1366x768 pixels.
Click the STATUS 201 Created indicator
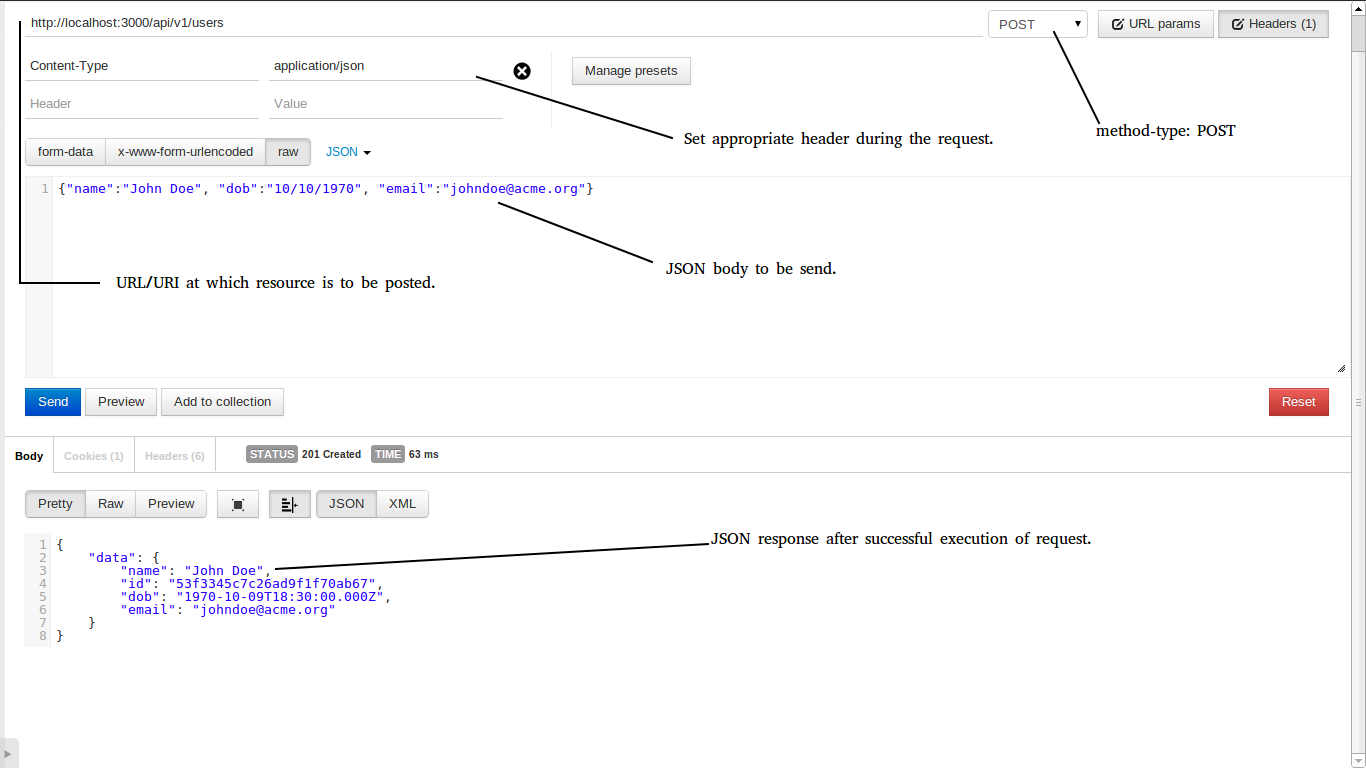coord(304,454)
